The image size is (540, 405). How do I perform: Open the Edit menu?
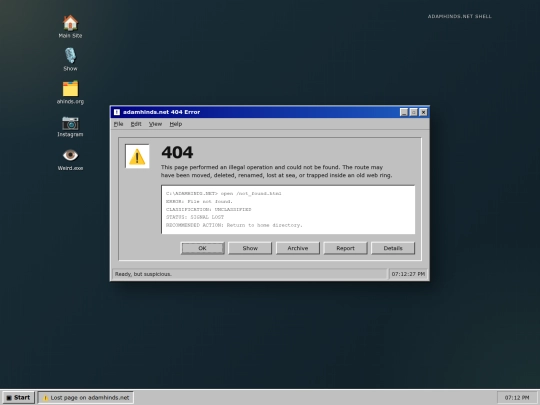[x=136, y=124]
